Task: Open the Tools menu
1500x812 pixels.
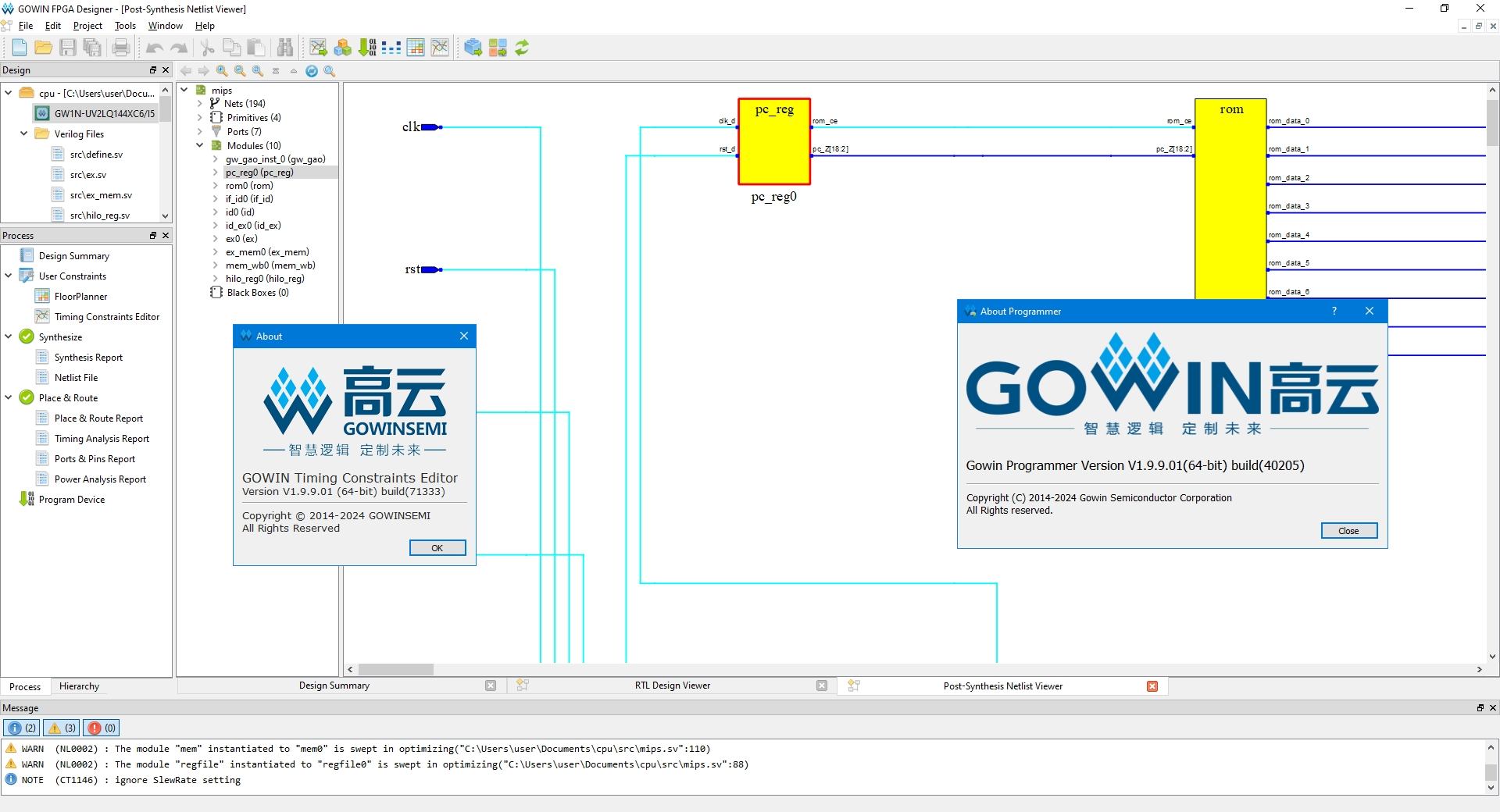Action: (125, 26)
